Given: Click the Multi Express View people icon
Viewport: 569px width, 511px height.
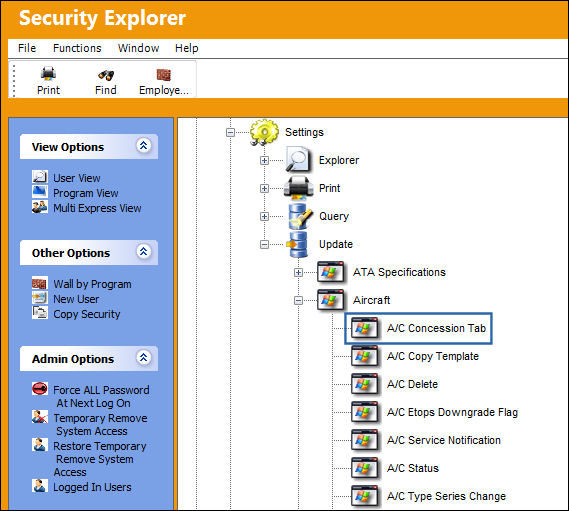Looking at the screenshot, I should [40, 207].
